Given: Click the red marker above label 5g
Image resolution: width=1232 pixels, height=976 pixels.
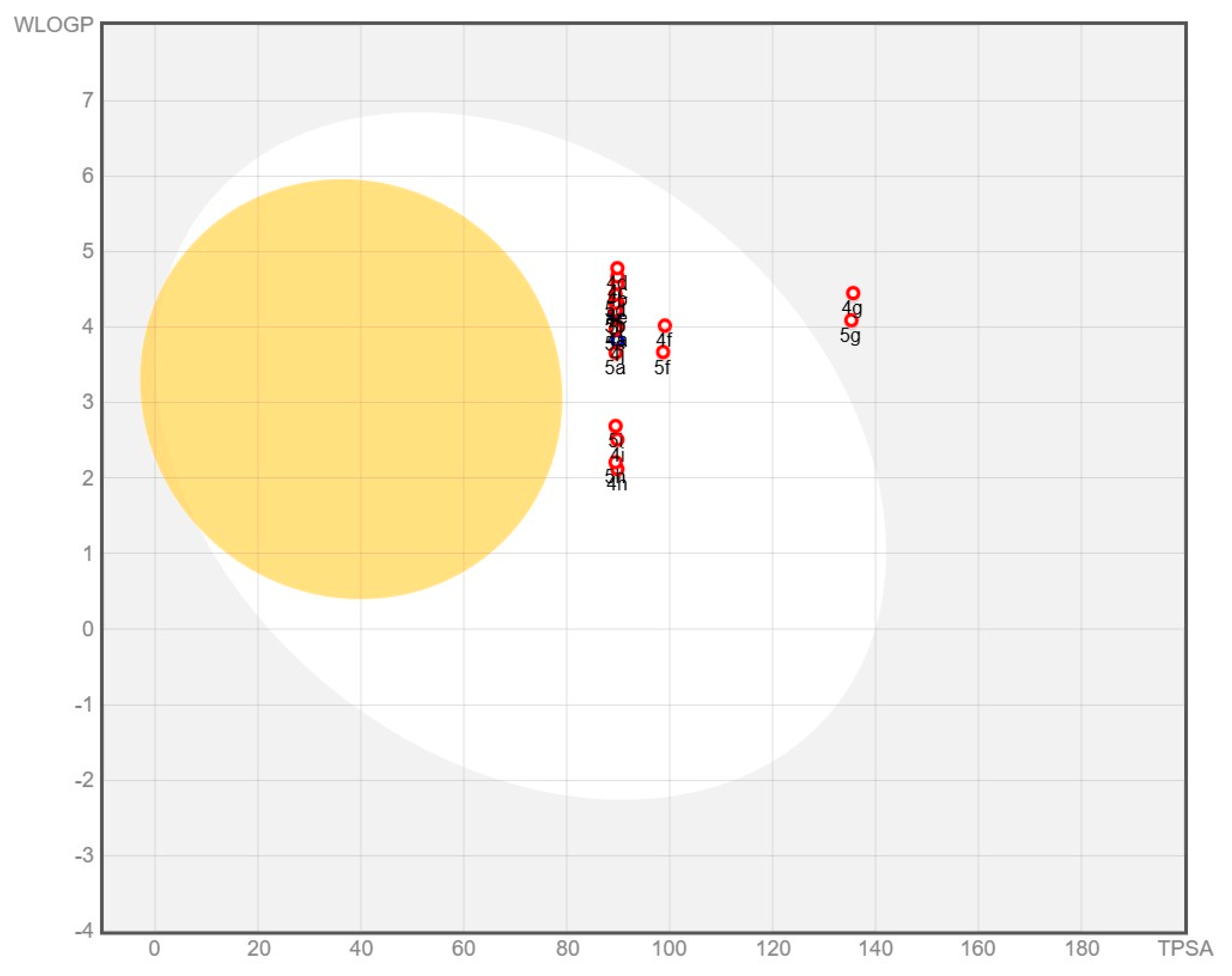Looking at the screenshot, I should [851, 320].
